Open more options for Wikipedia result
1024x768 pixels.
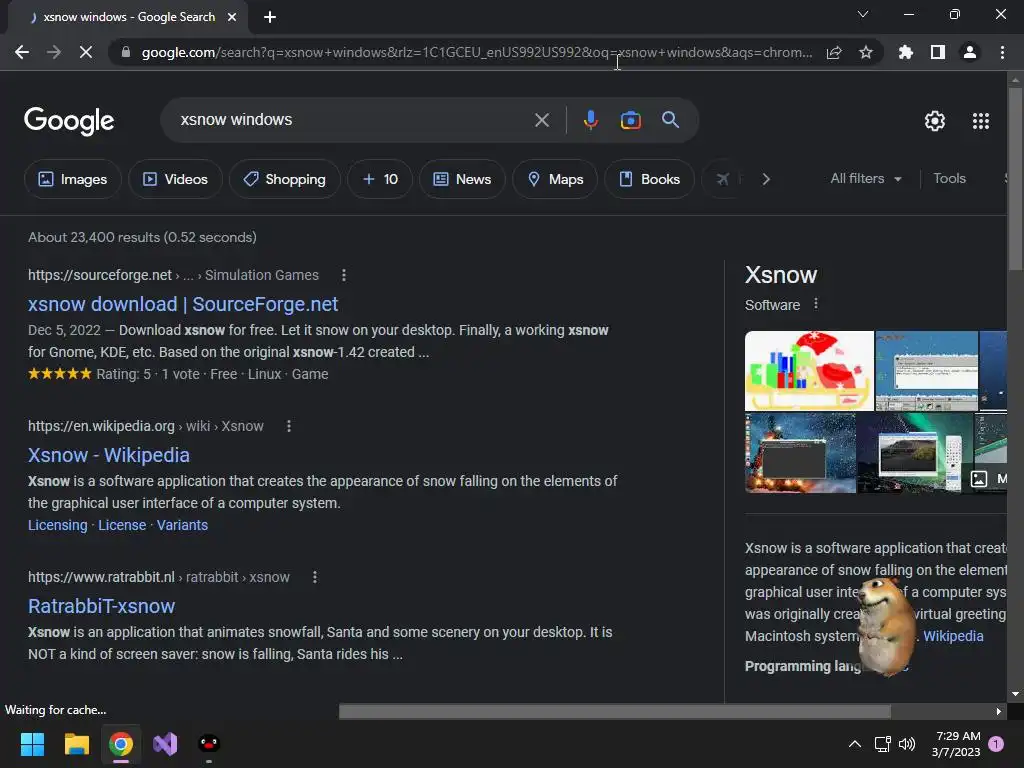289,426
